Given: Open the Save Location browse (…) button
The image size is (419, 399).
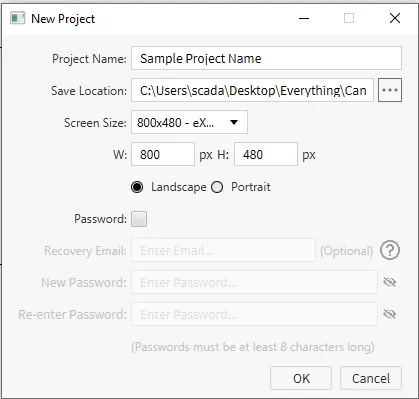Looking at the screenshot, I should (390, 90).
